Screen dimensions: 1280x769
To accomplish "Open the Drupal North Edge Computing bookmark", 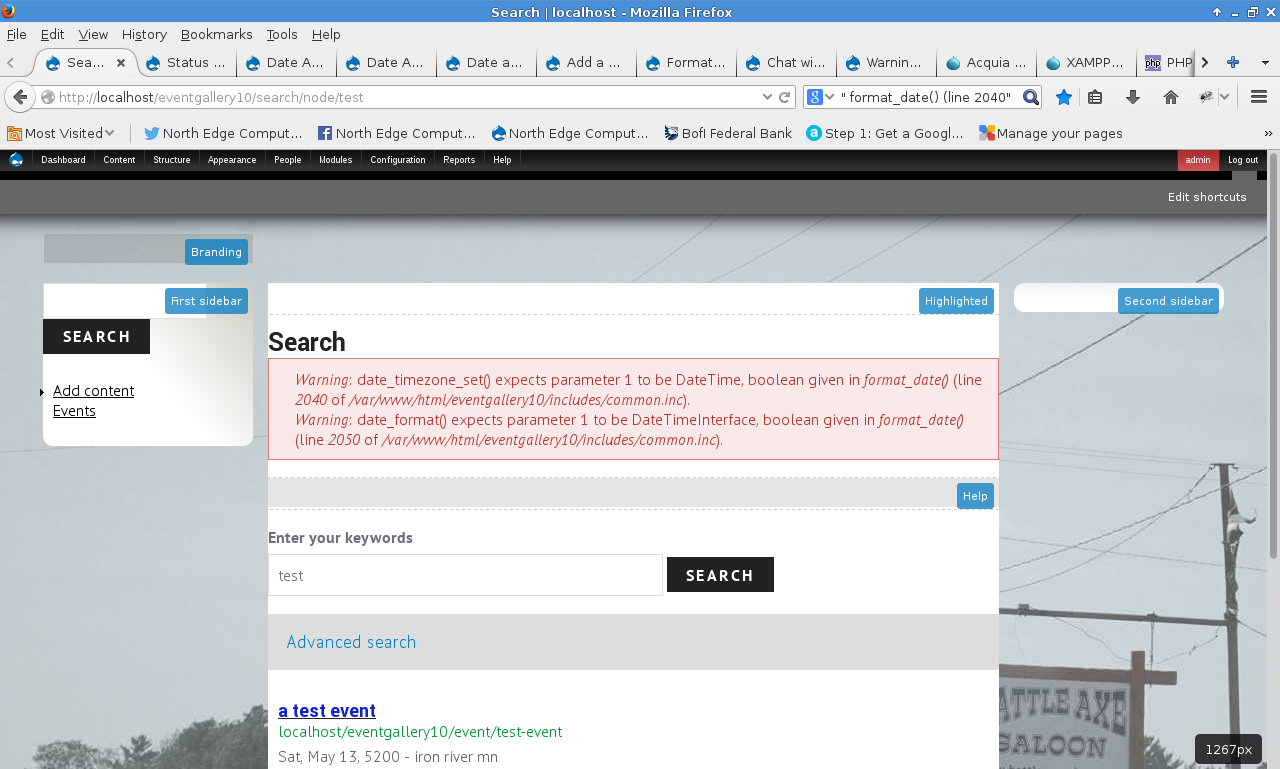I will pos(569,133).
